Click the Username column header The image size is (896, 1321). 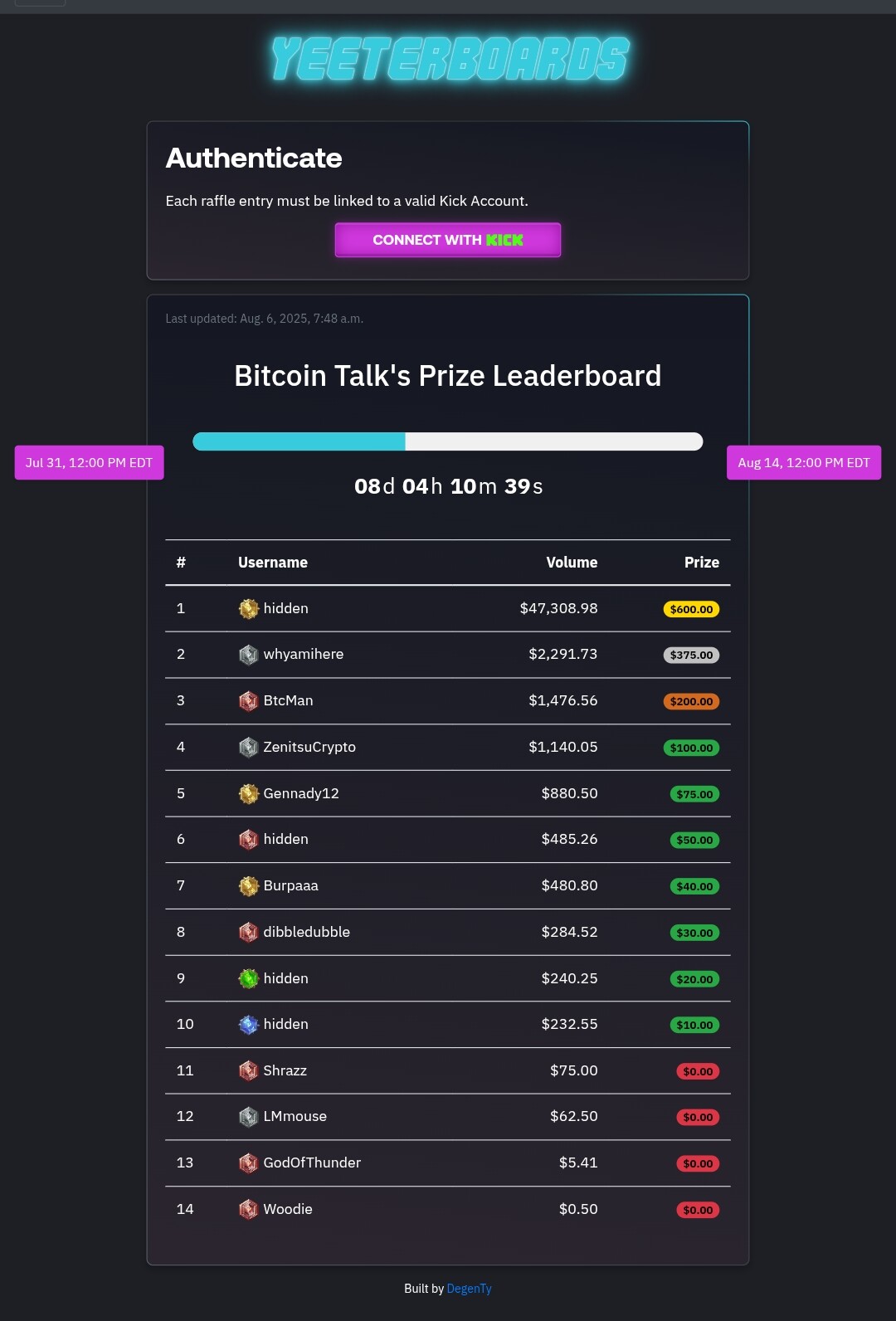point(273,563)
